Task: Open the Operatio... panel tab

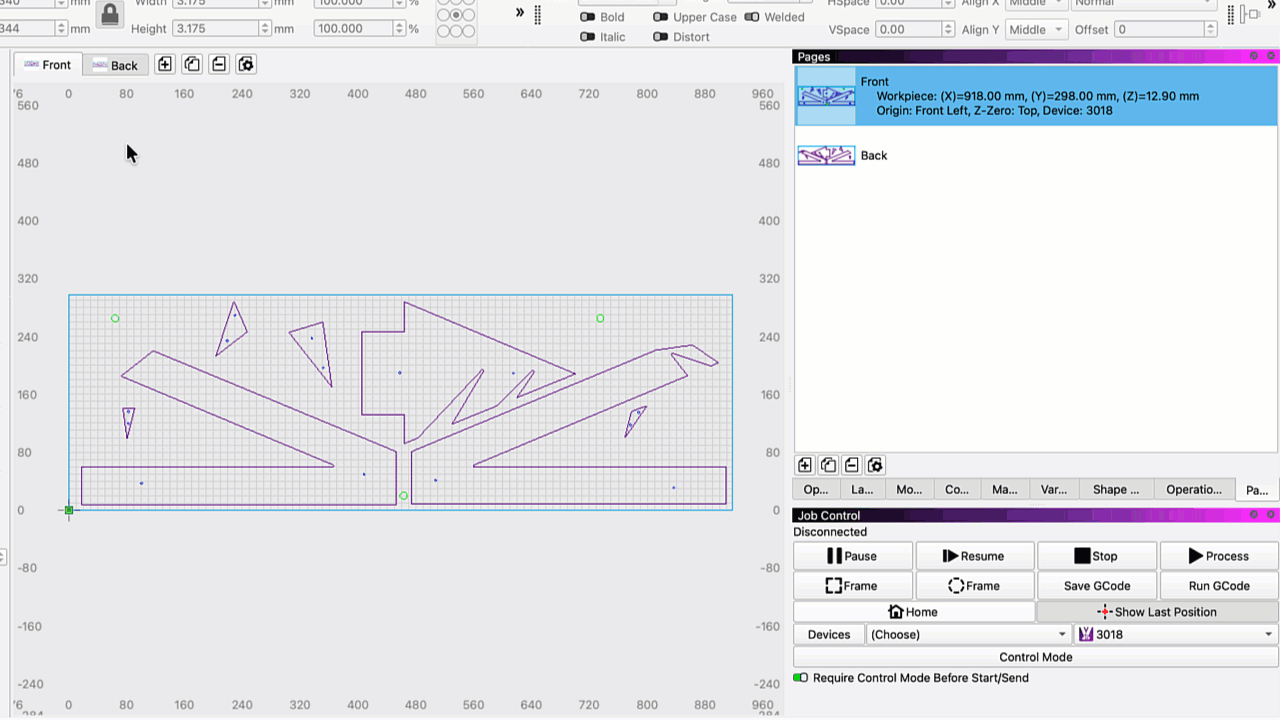Action: 1194,489
